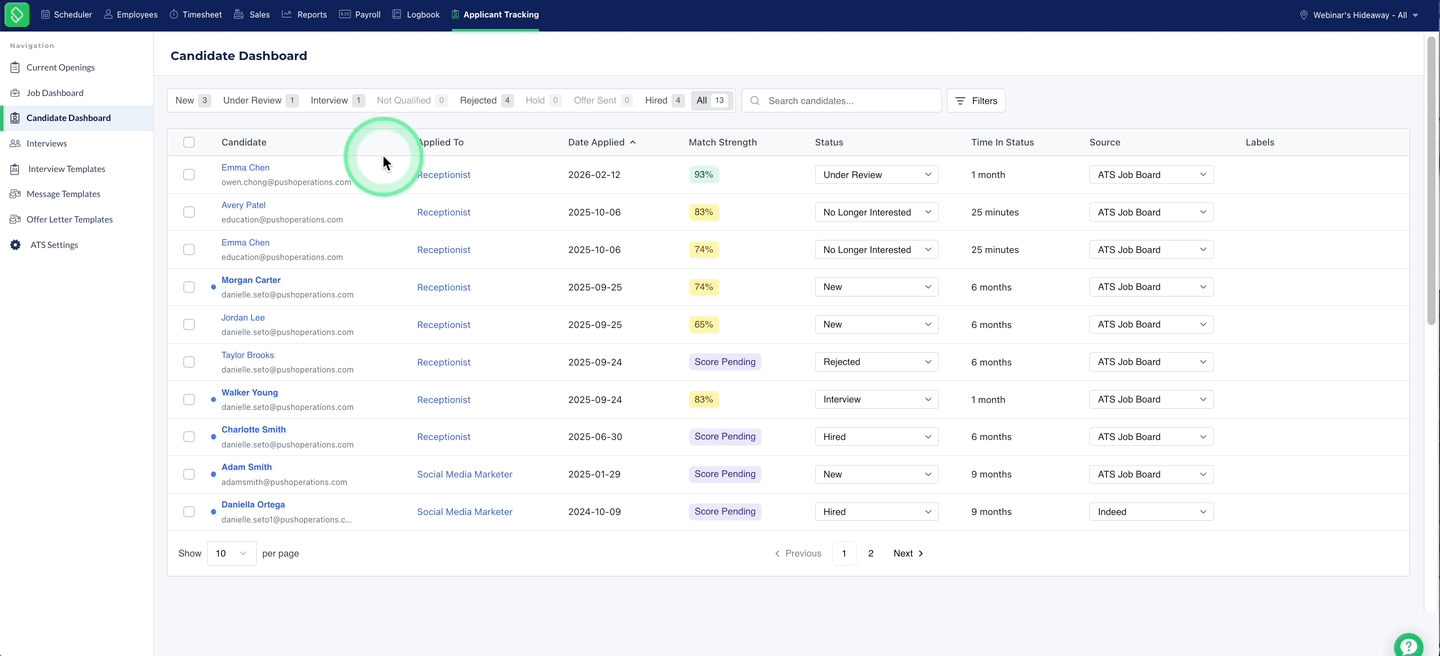Image resolution: width=1440 pixels, height=656 pixels.
Task: Click the Employees person icon
Action: click(108, 15)
